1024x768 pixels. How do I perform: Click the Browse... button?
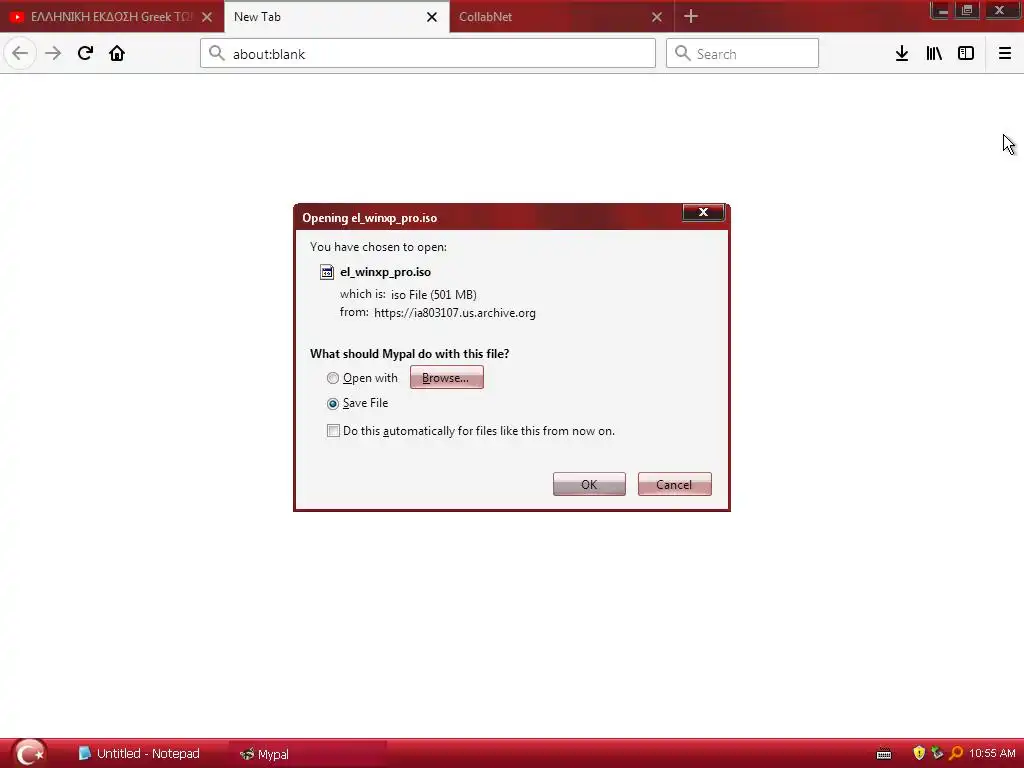click(447, 377)
